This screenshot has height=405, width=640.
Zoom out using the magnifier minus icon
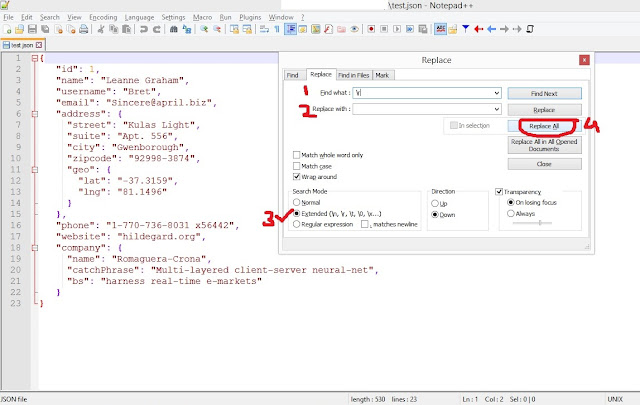(x=217, y=29)
